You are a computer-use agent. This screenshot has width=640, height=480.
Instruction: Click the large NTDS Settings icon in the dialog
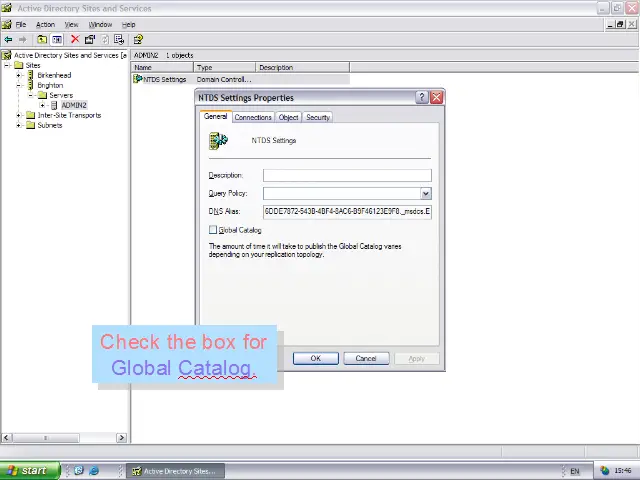(x=218, y=141)
